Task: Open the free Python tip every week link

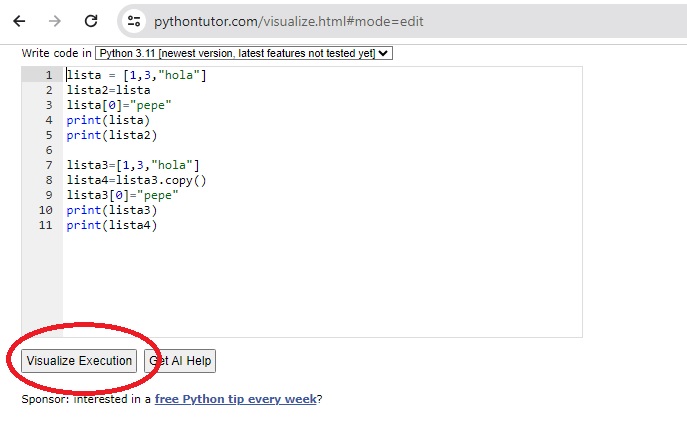Action: coord(235,399)
